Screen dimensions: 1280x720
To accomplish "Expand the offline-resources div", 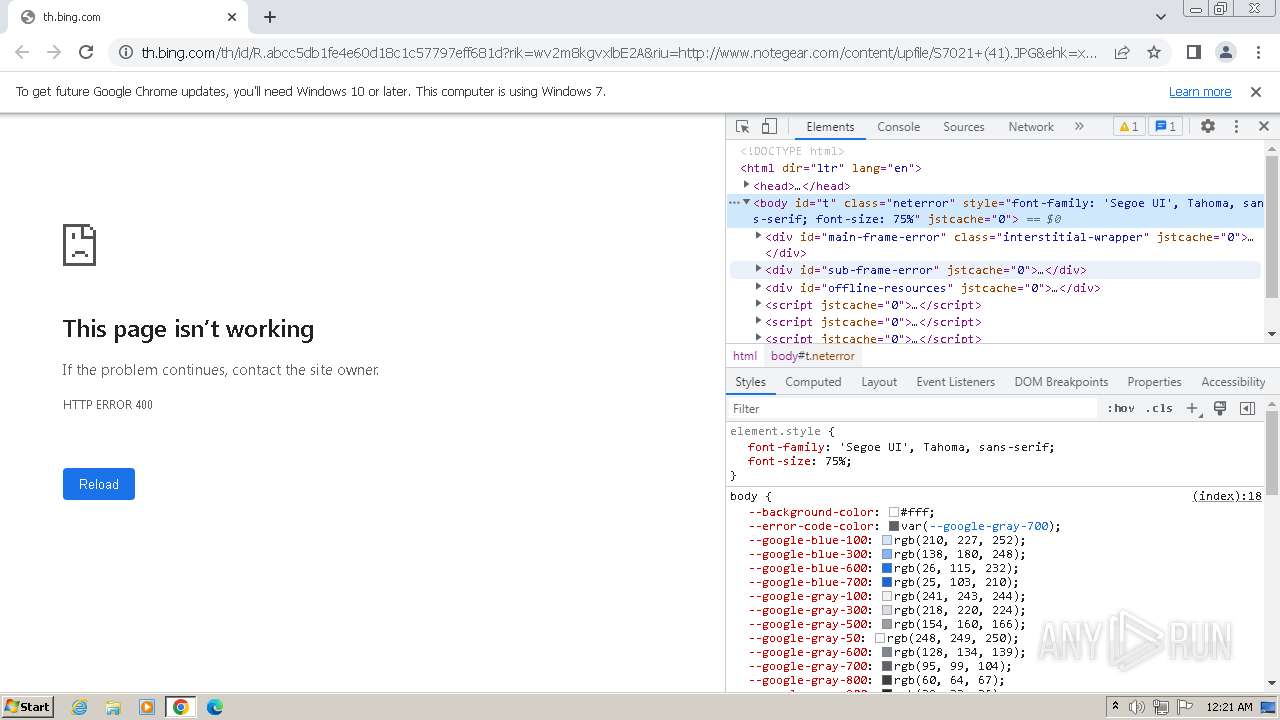I will point(758,287).
